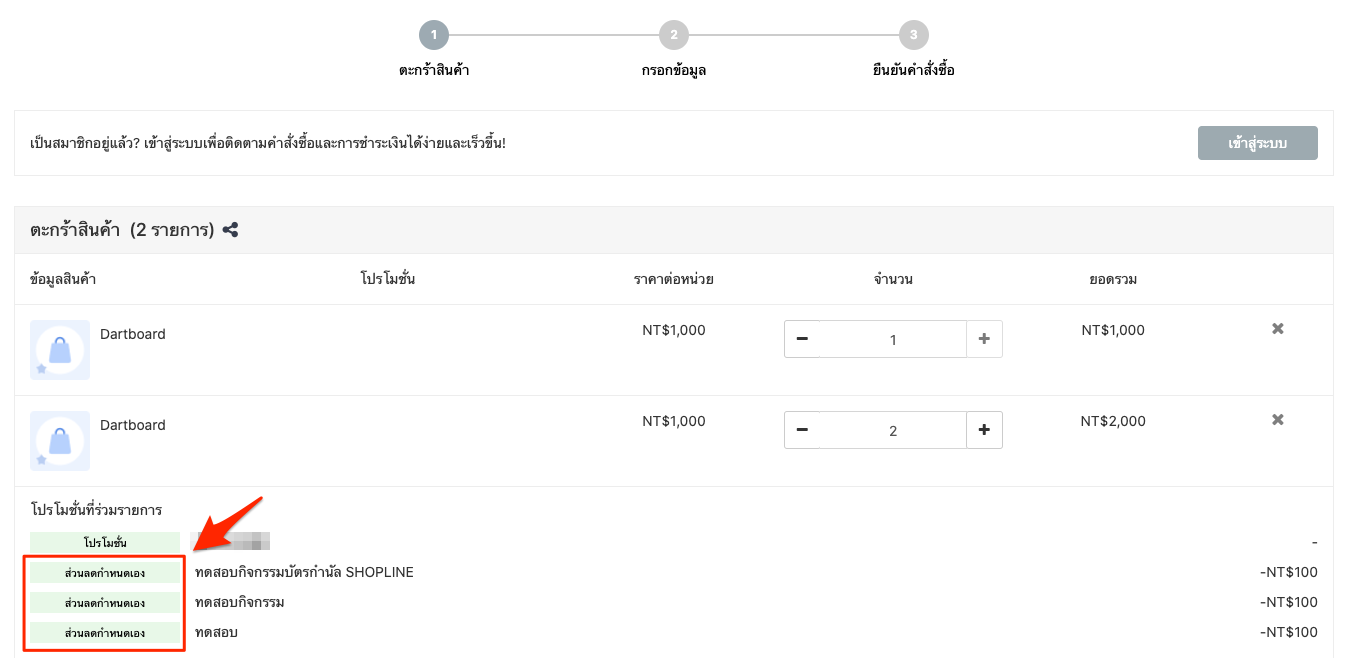1350x658 pixels.
Task: Click the จำนวน column header
Action: click(893, 279)
